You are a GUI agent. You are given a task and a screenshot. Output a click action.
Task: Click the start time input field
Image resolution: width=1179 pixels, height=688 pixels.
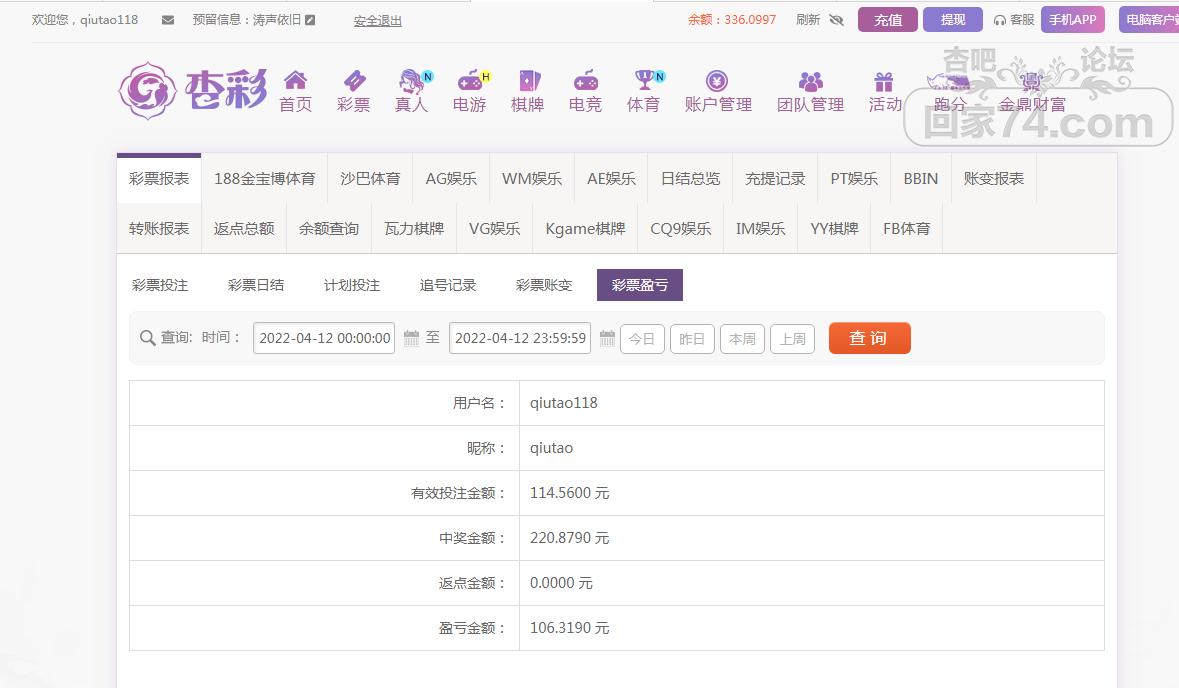click(x=324, y=338)
